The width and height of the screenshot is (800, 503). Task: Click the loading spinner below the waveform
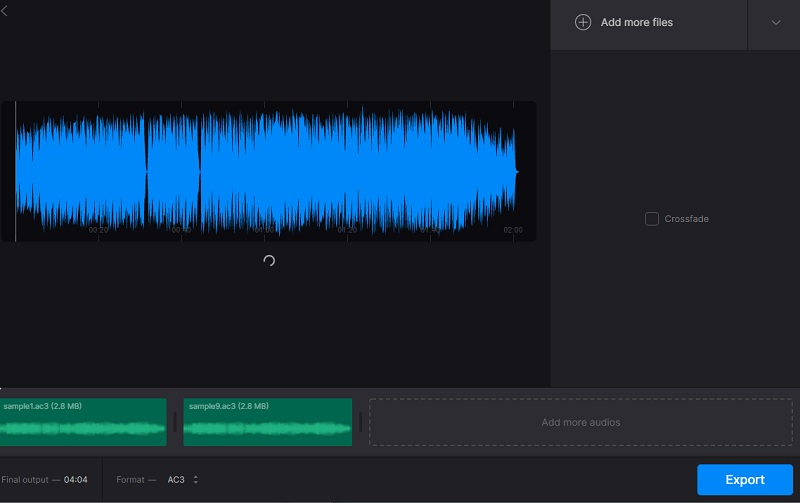pyautogui.click(x=268, y=261)
